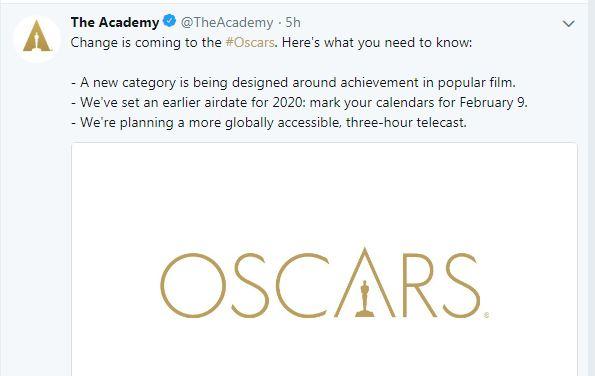Open the attached image's white area above the logo

[x=324, y=194]
